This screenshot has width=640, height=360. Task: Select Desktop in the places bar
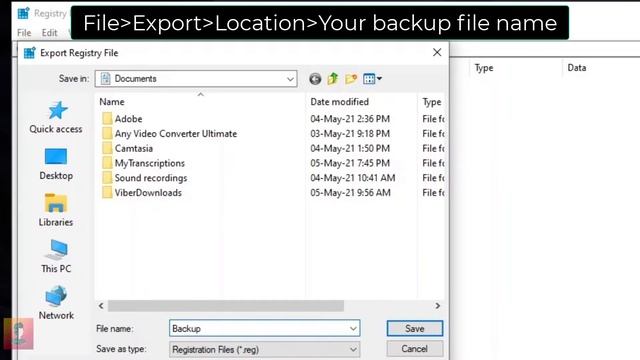(x=56, y=164)
